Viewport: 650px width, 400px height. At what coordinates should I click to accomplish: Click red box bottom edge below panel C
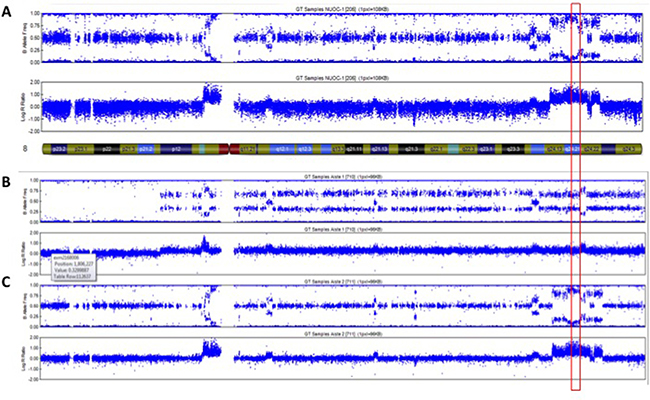click(575, 391)
